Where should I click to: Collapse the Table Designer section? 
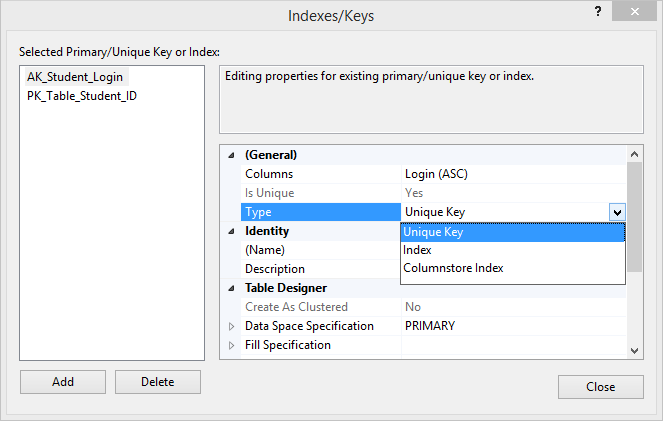click(231, 288)
